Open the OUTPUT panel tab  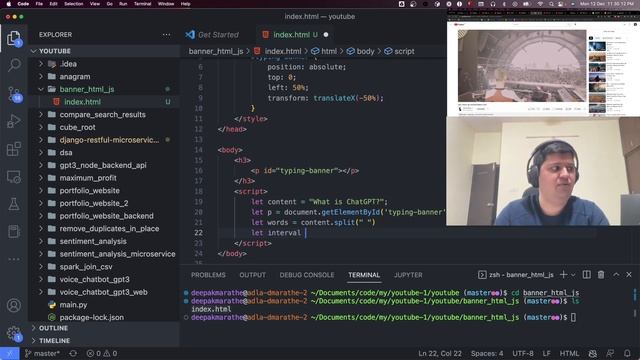252,275
